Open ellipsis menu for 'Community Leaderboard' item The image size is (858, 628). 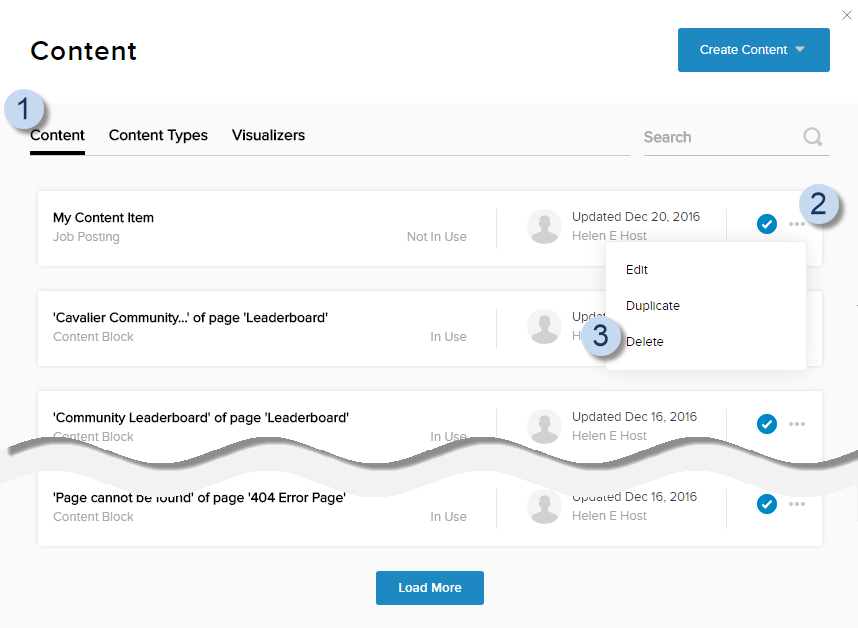(x=796, y=424)
